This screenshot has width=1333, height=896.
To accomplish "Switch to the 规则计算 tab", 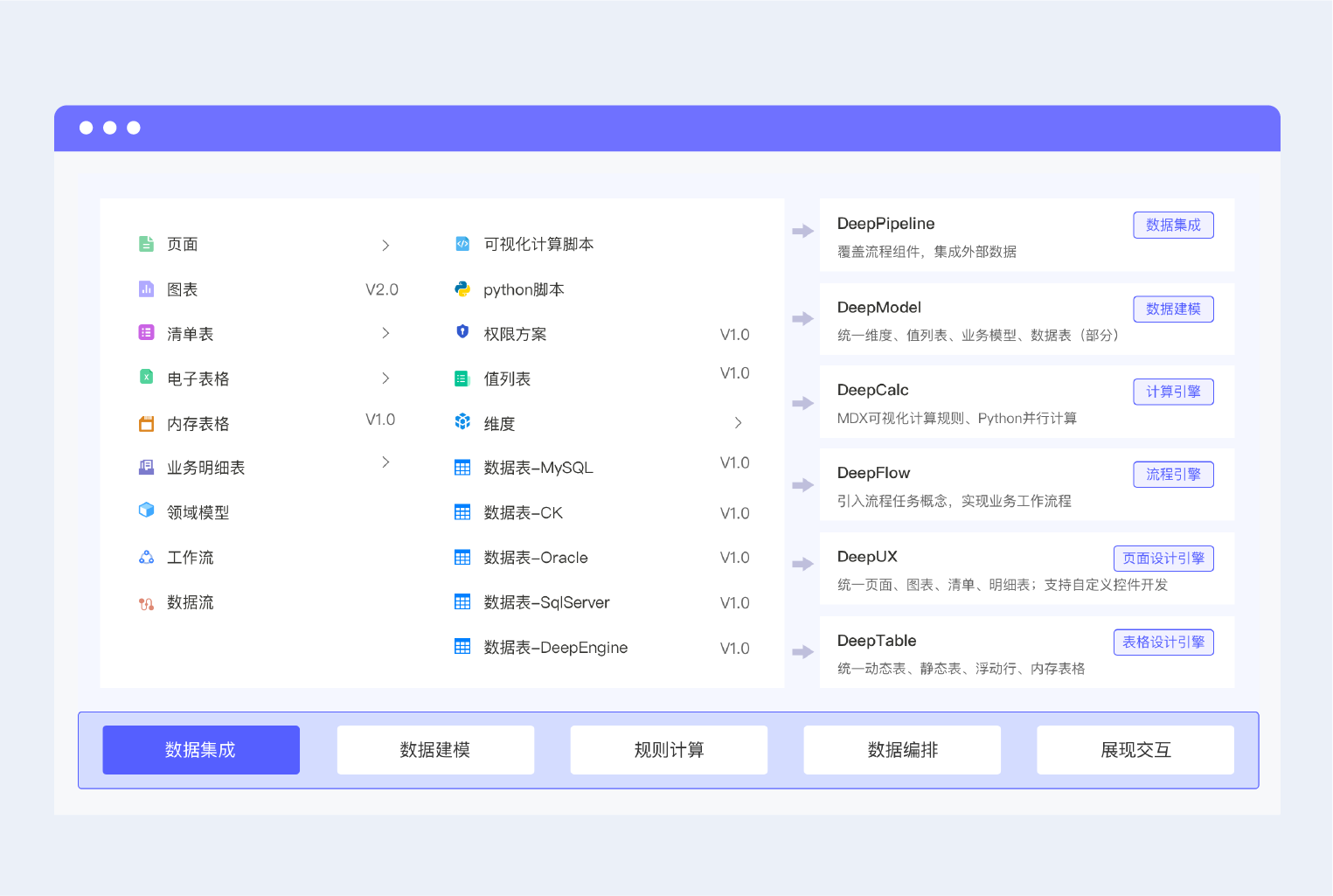I will click(x=669, y=750).
